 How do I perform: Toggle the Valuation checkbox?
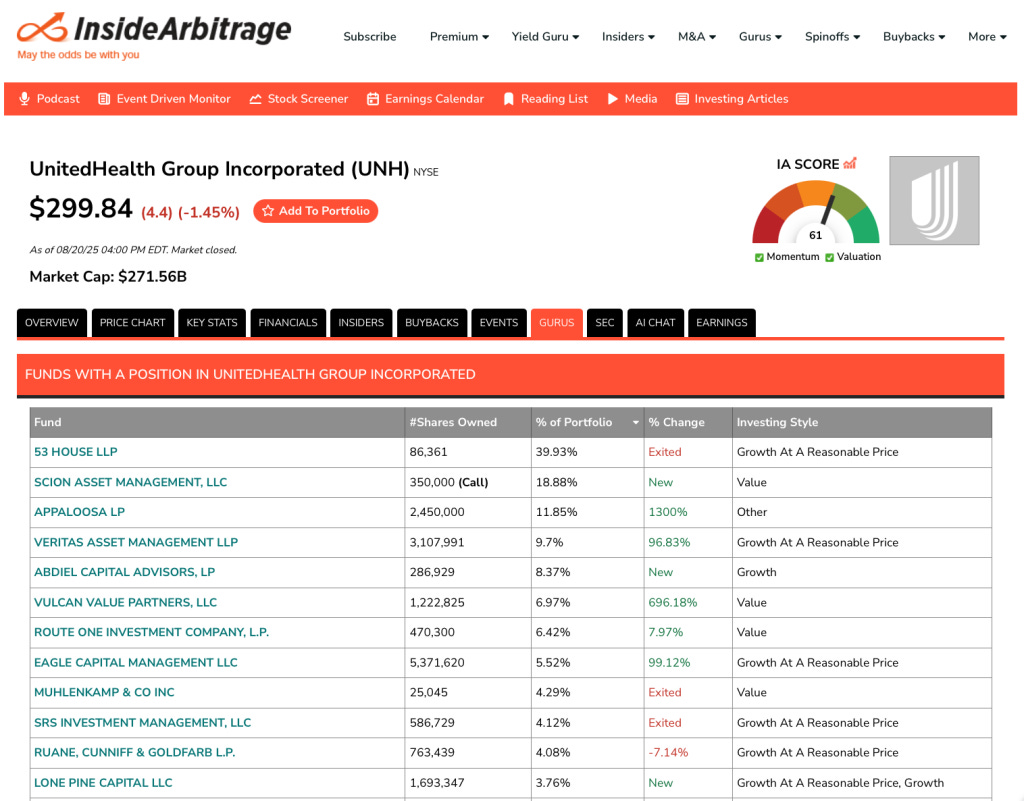tap(829, 257)
